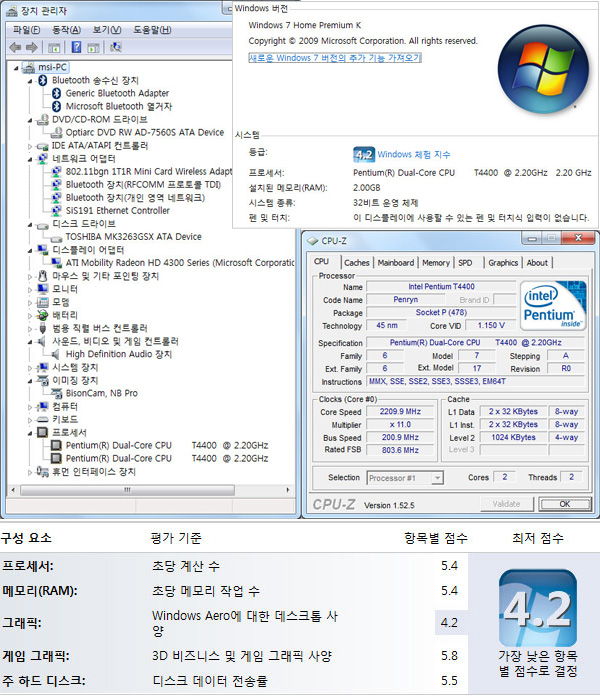Select the Microsoft Bluetooth 열거자 device

pyautogui.click(x=118, y=106)
